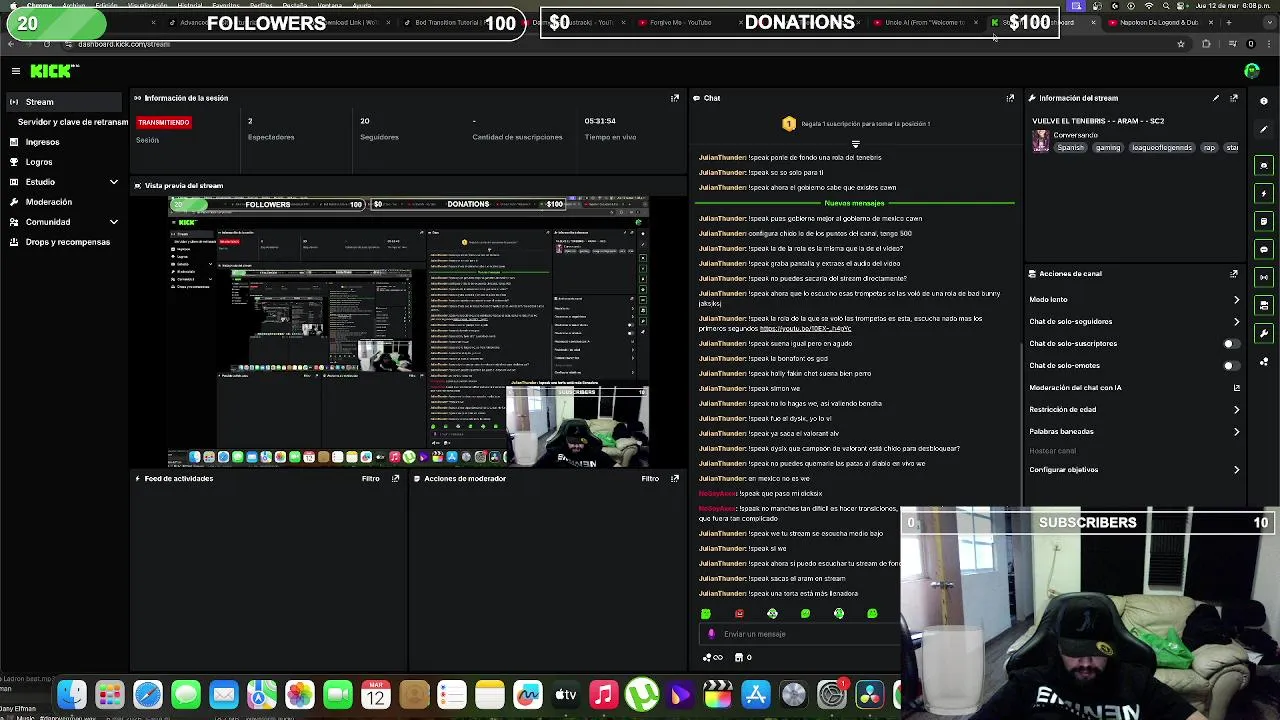Click the wrench icon in right rail
This screenshot has width=1280, height=720.
click(1264, 333)
